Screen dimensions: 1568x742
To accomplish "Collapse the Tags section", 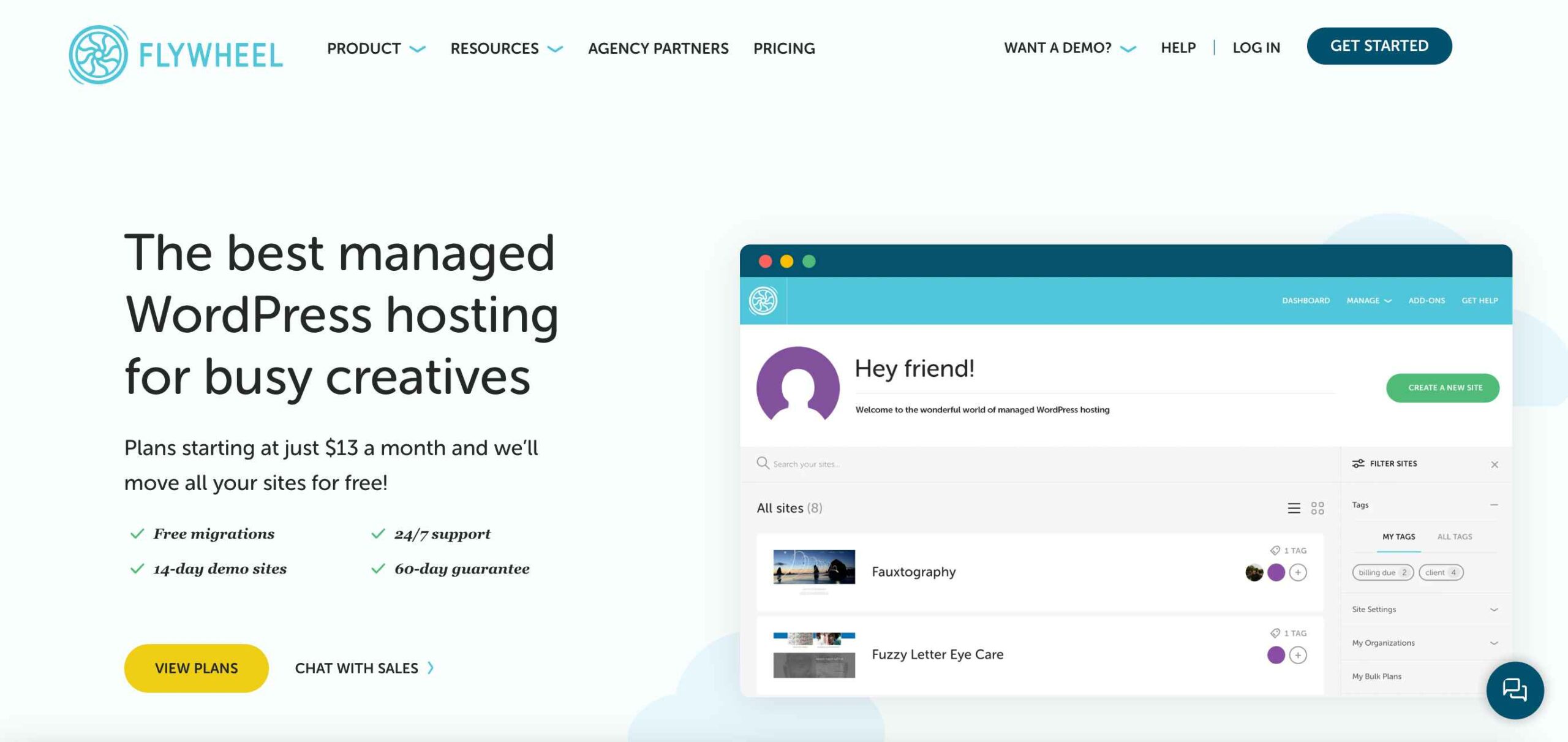I will click(1494, 505).
